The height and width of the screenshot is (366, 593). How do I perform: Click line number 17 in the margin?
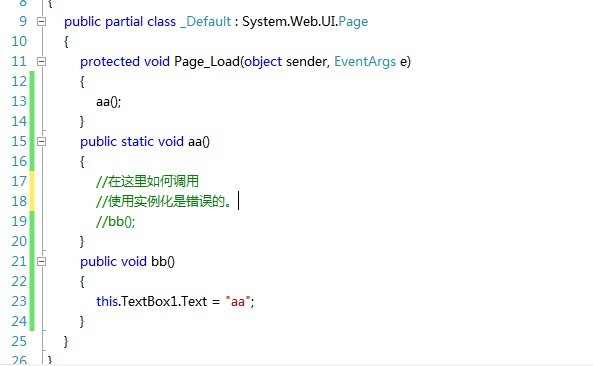point(19,181)
